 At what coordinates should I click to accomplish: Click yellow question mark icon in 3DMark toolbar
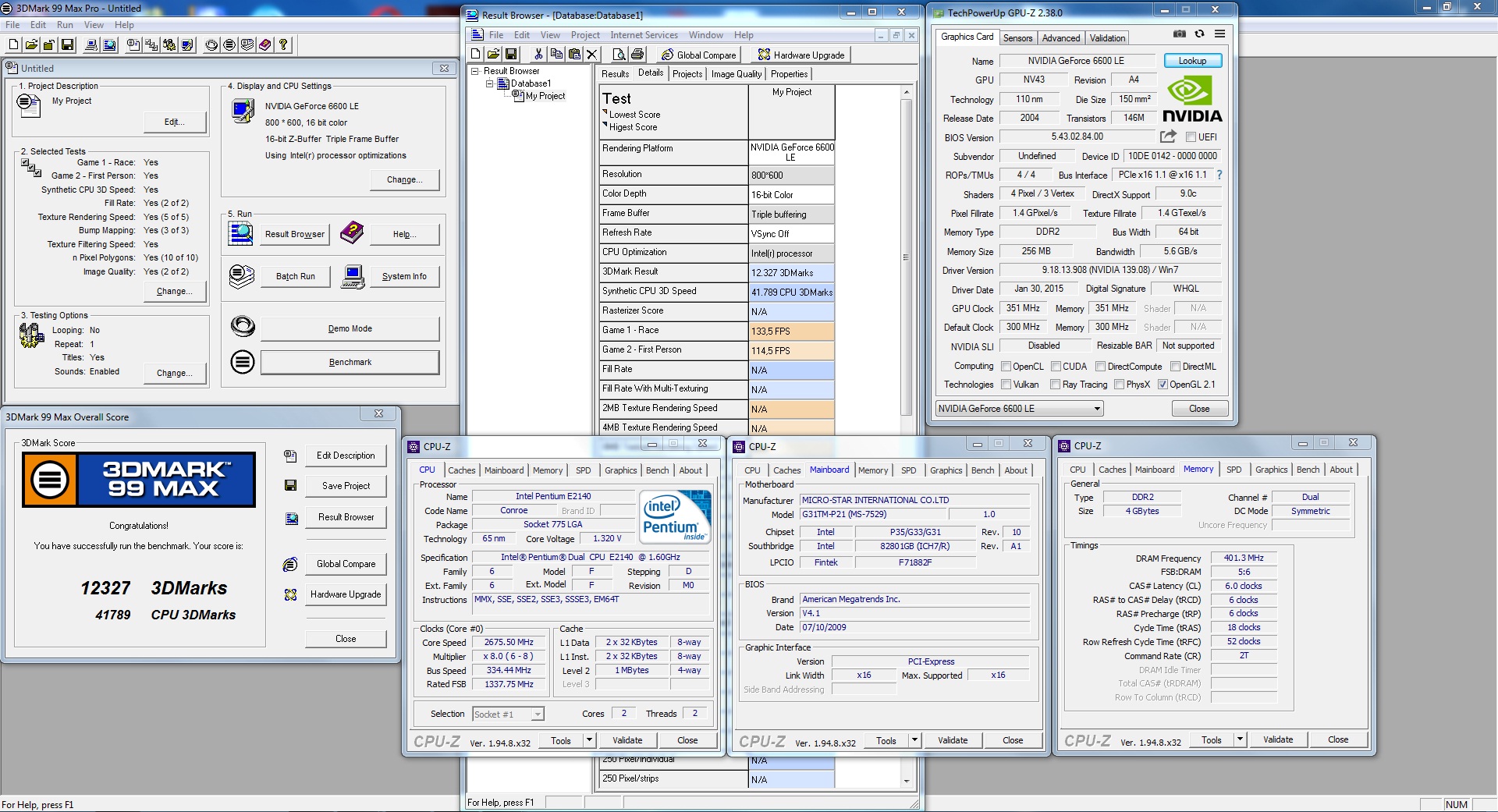point(283,44)
